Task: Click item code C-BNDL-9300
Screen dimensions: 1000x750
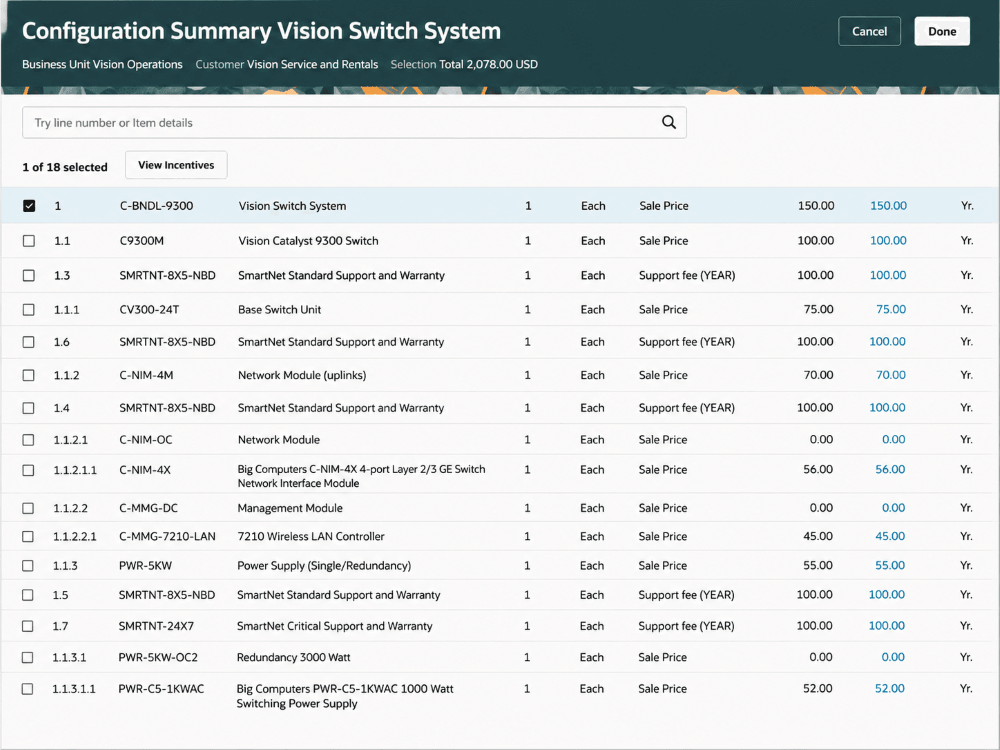Action: [x=156, y=205]
